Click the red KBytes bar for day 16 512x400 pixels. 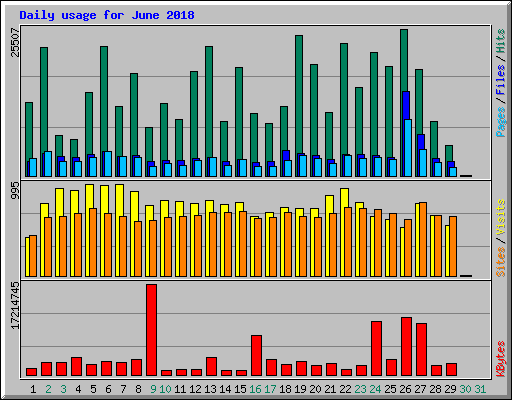(256, 356)
